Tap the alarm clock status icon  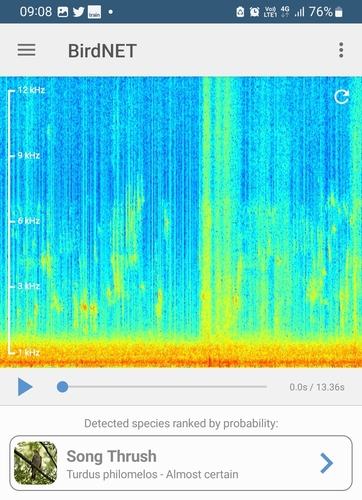[x=255, y=12]
